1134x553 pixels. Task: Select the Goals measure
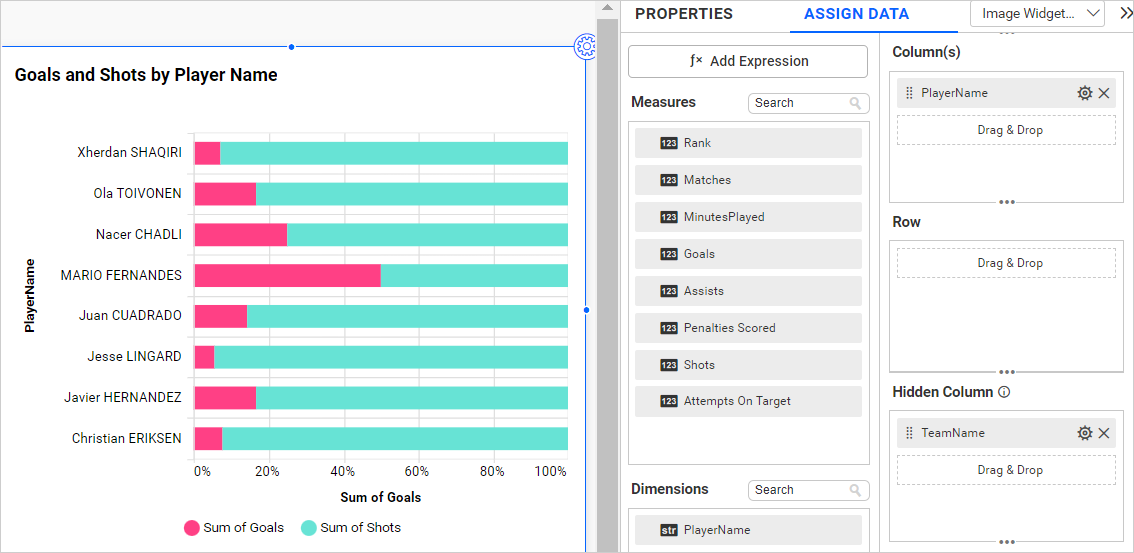tap(748, 254)
